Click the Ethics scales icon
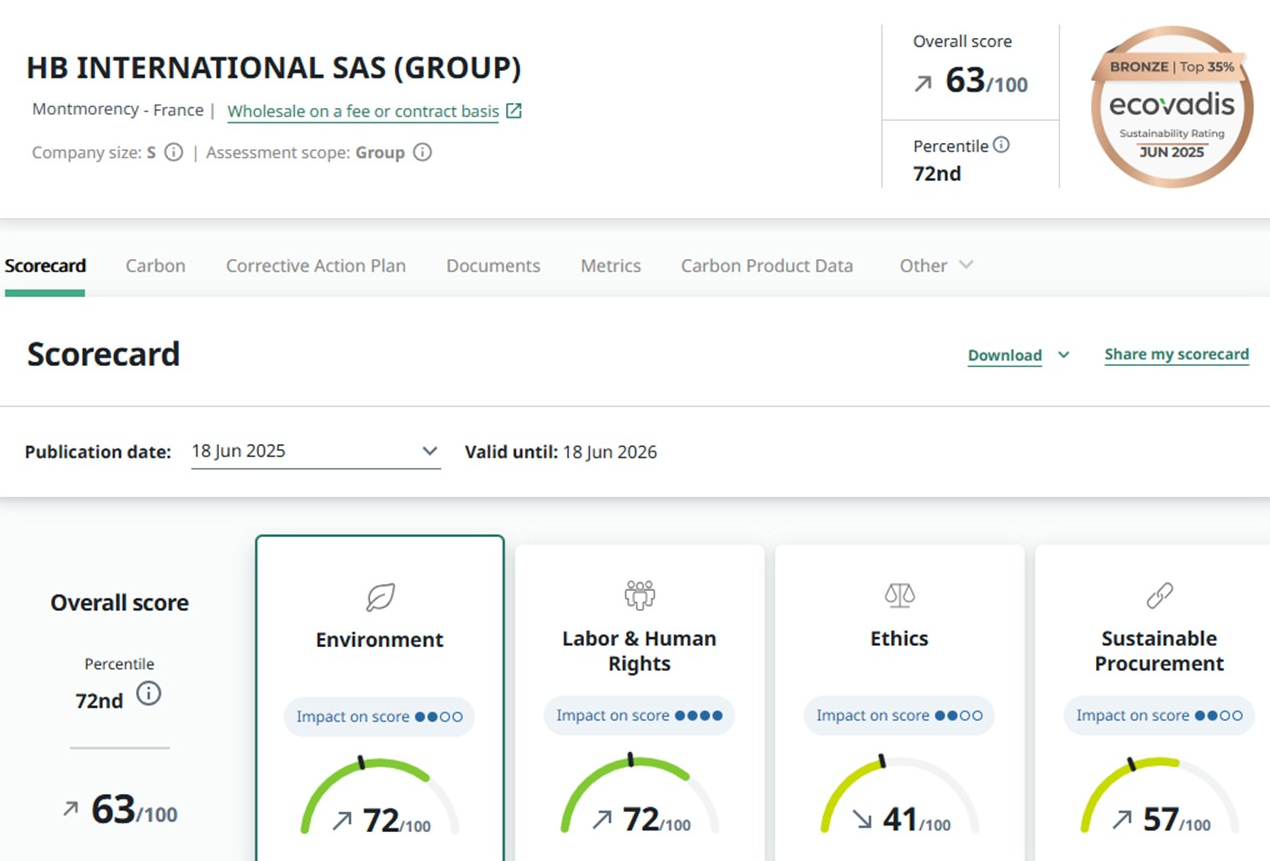Viewport: 1270px width, 861px height. tap(899, 596)
